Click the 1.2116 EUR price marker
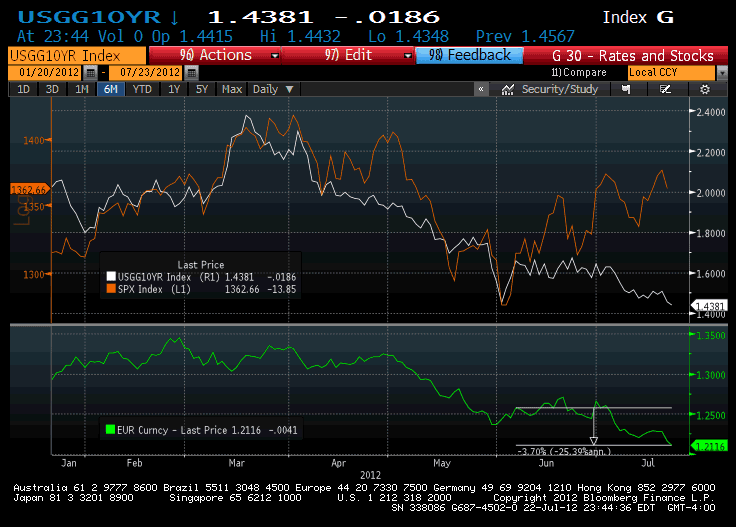736x527 pixels. [x=710, y=446]
